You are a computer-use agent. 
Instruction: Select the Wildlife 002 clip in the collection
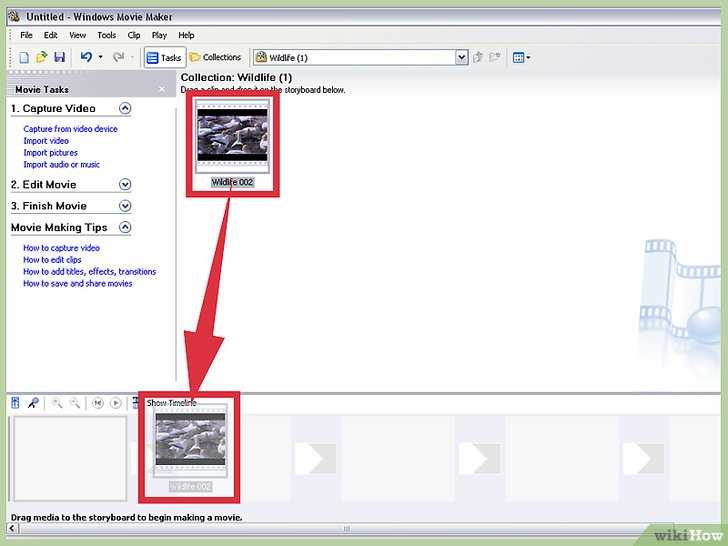232,143
